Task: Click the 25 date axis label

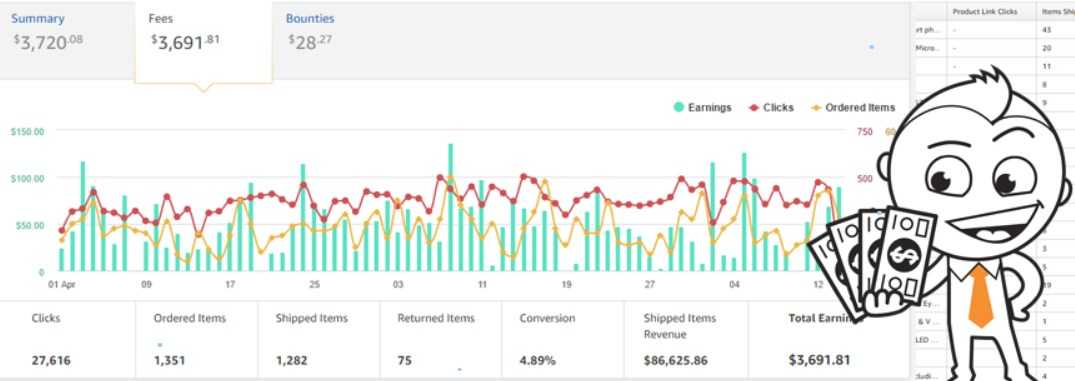Action: (x=314, y=284)
